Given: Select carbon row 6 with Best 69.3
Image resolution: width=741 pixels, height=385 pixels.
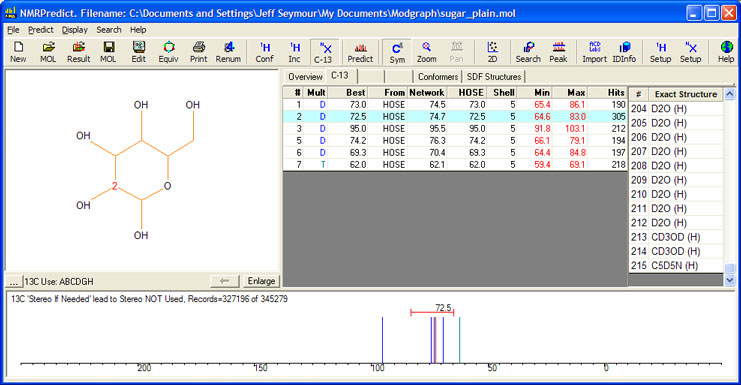Looking at the screenshot, I should pyautogui.click(x=455, y=153).
